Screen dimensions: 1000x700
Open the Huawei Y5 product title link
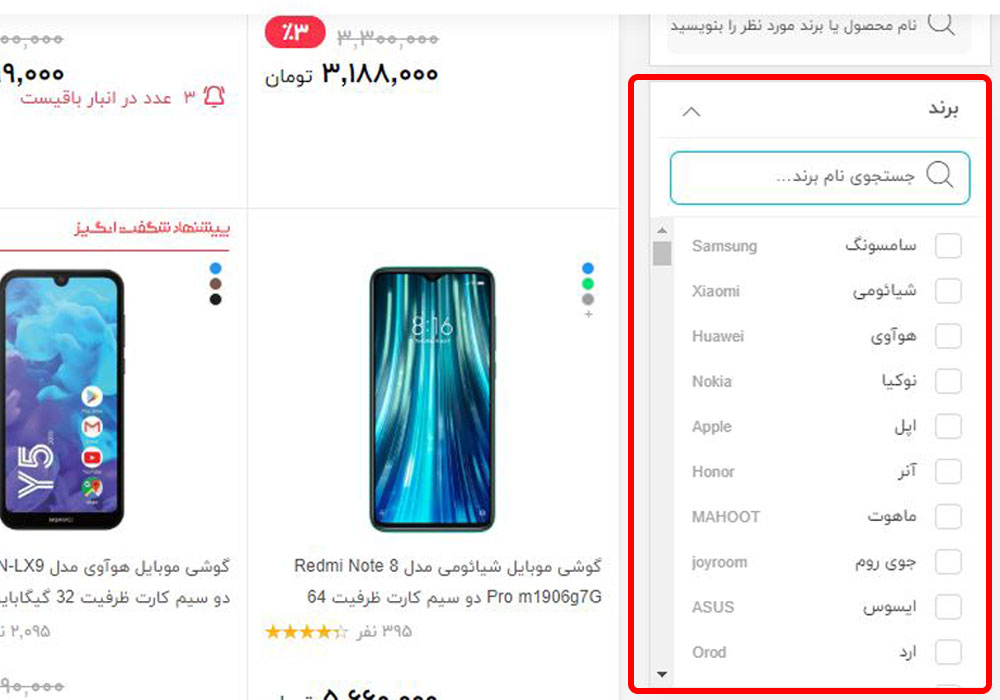pos(115,581)
